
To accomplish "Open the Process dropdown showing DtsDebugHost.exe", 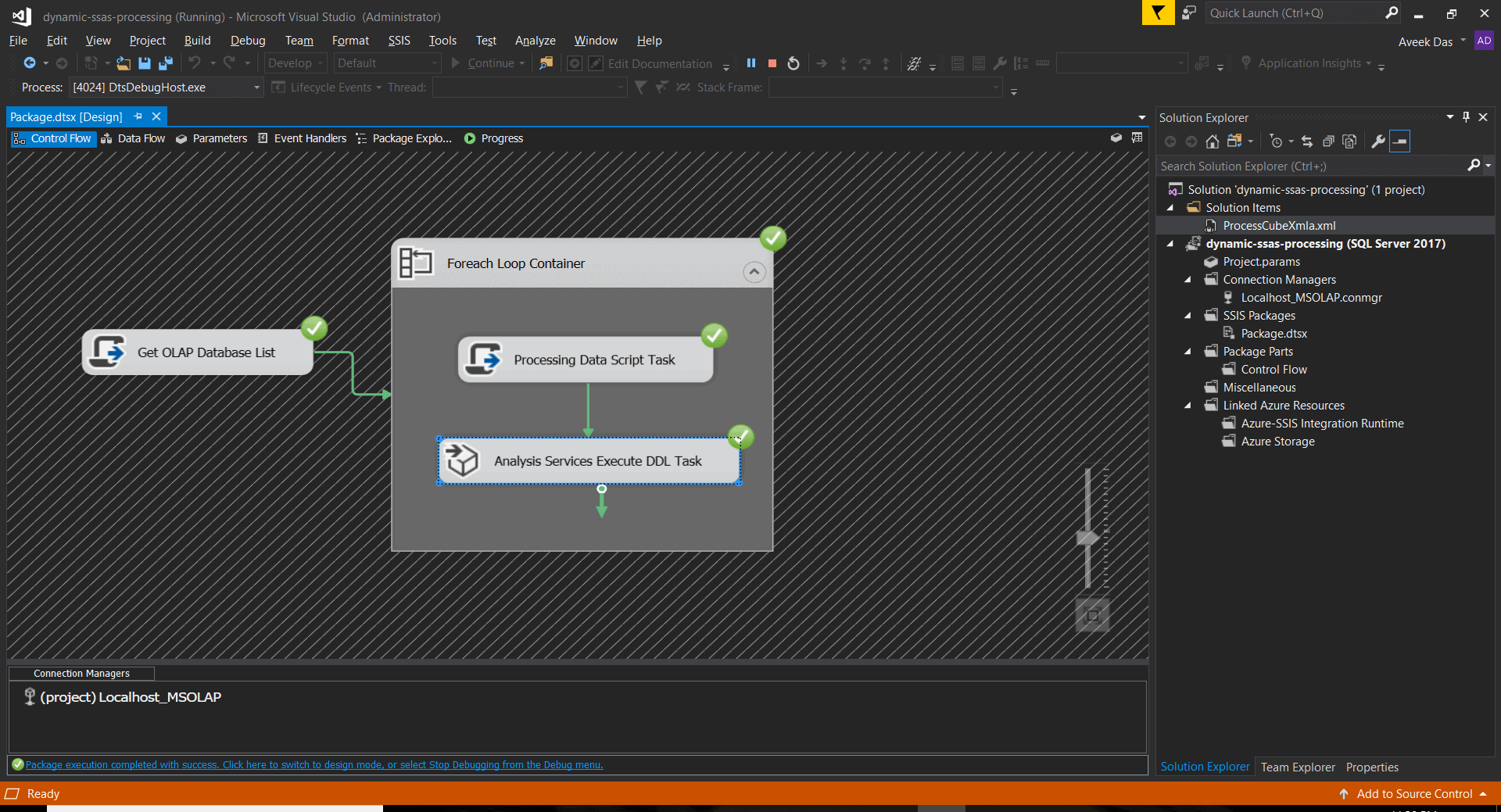I will click(256, 88).
